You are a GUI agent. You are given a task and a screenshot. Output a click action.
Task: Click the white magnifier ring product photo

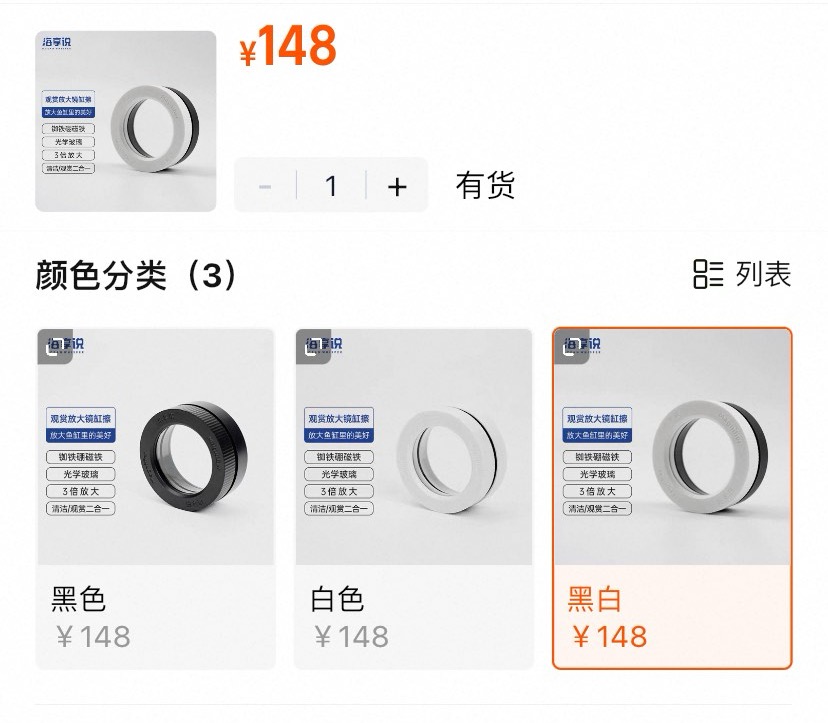(x=414, y=447)
